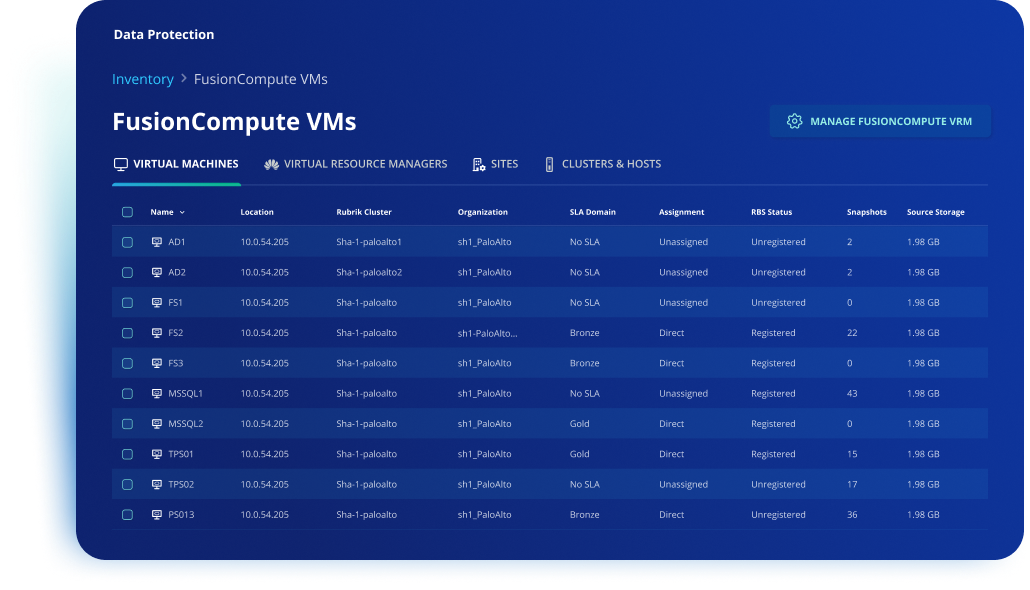The image size is (1030, 590).
Task: Tick the FS3 row checkbox
Action: 127,363
